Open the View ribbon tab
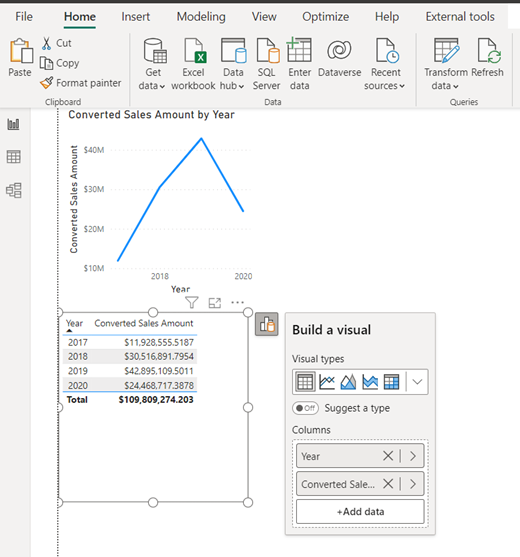 (x=264, y=17)
